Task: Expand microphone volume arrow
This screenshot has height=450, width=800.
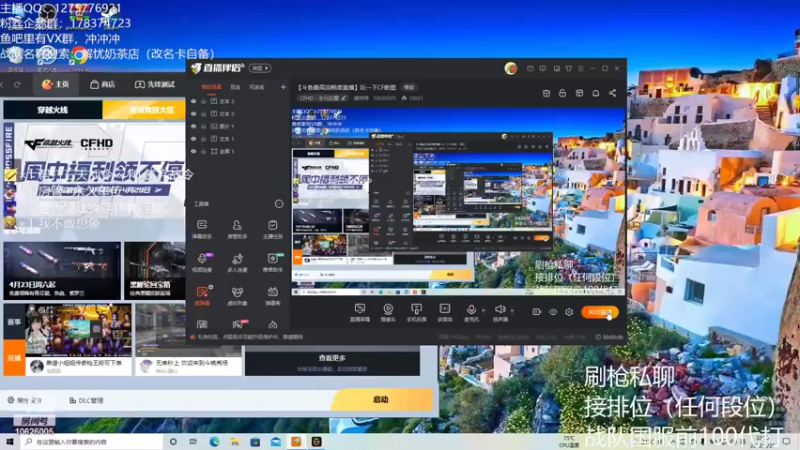Action: click(x=483, y=310)
